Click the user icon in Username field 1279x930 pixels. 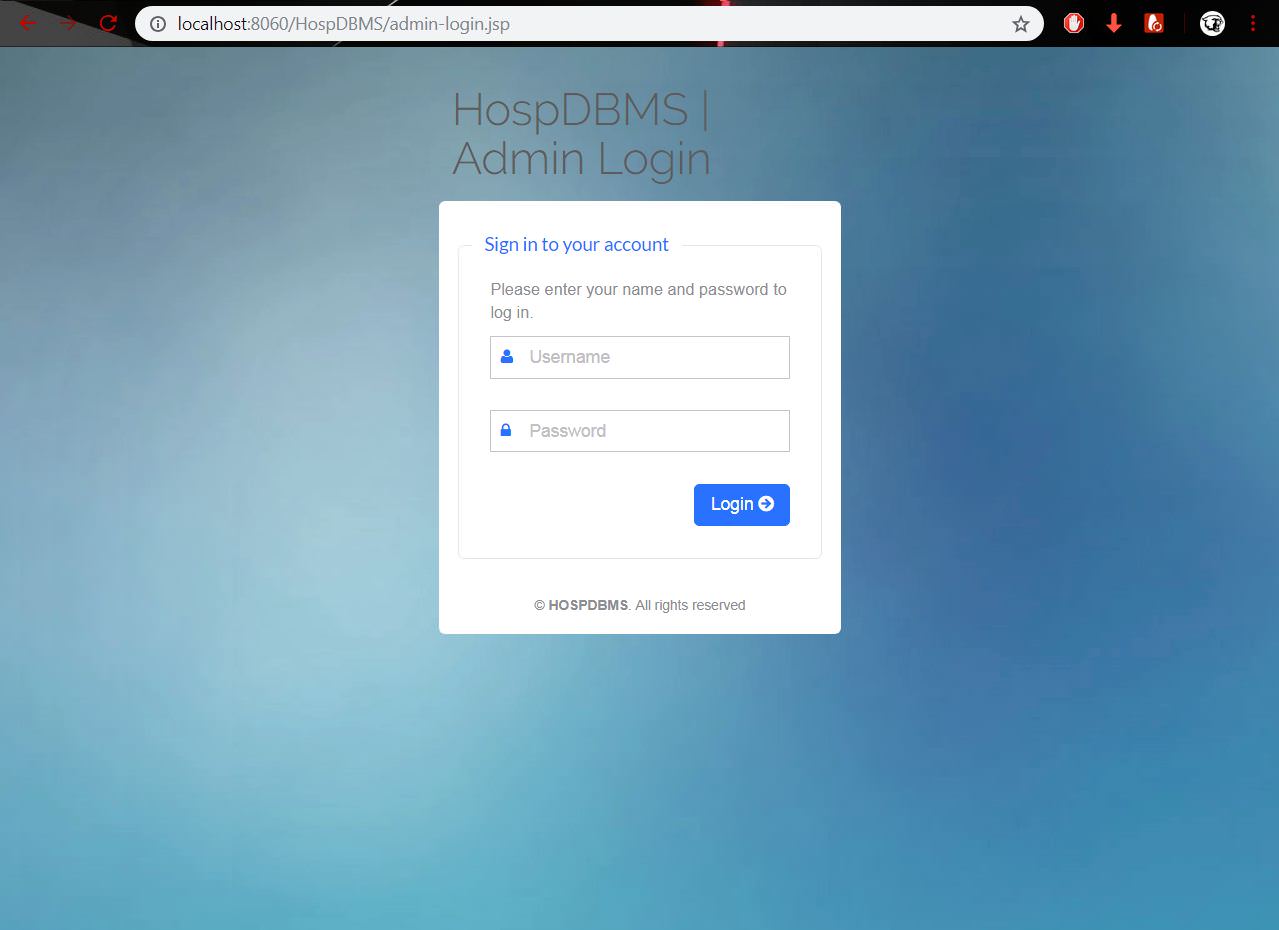(507, 356)
